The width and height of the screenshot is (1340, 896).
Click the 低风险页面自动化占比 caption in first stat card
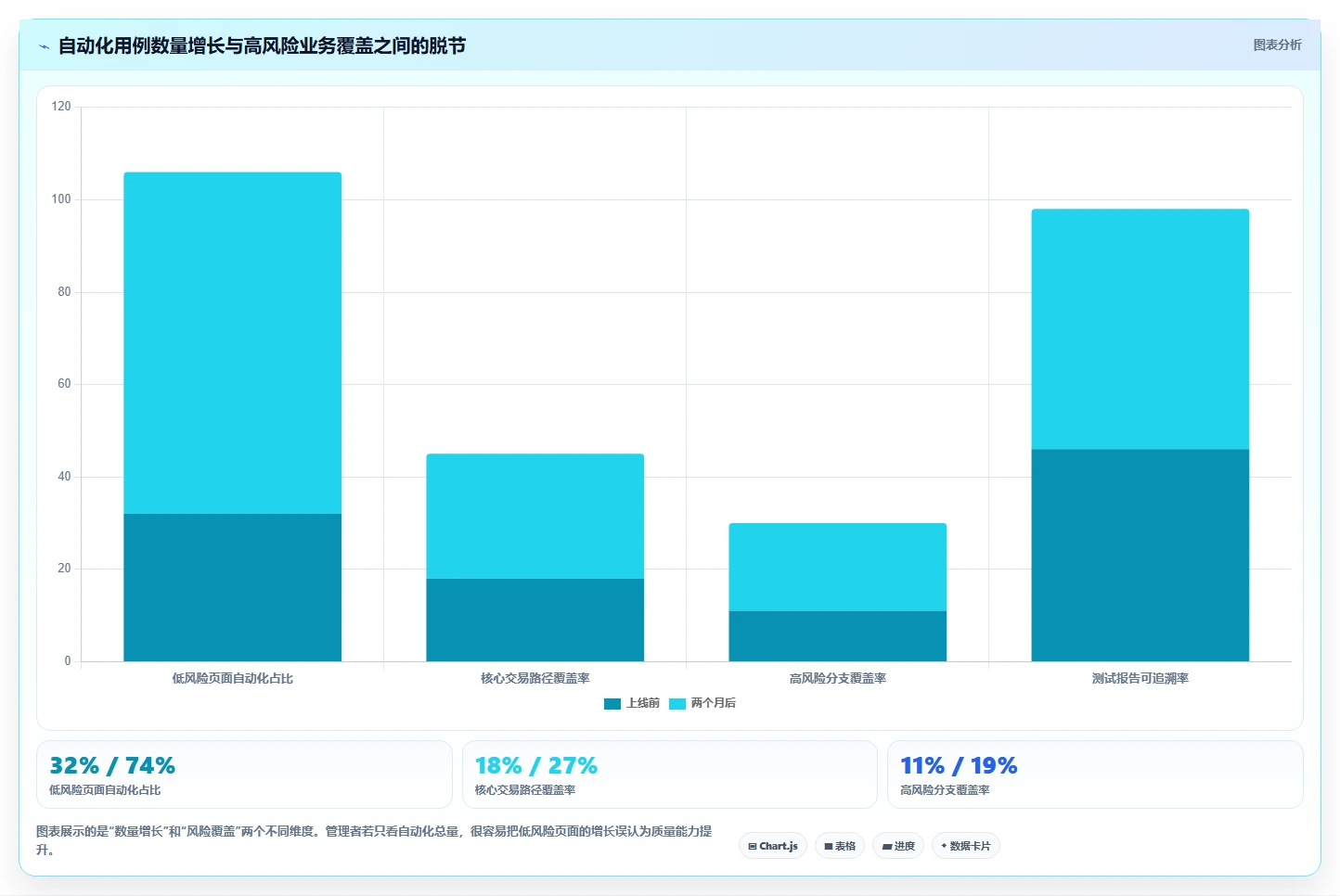point(105,790)
